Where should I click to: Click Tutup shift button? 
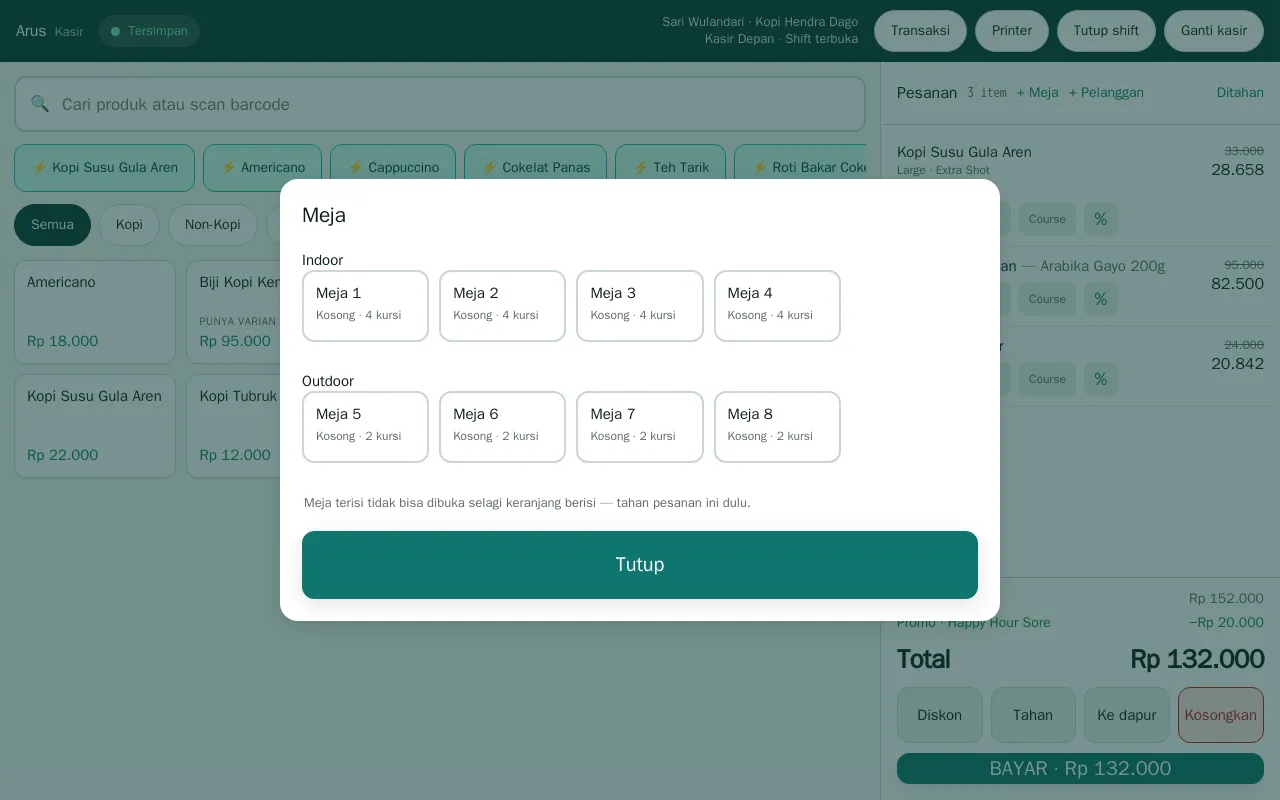(1106, 31)
